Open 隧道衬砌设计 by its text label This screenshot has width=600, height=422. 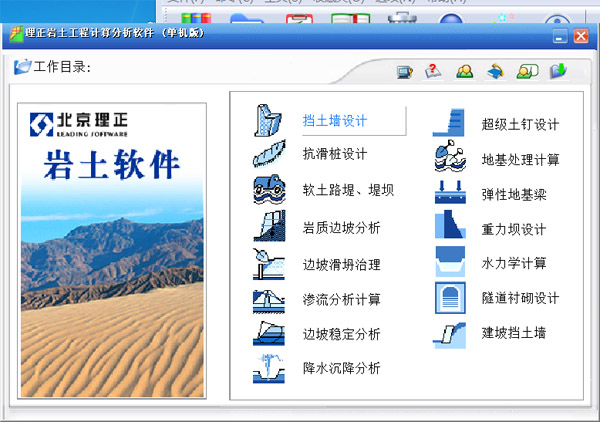click(520, 298)
